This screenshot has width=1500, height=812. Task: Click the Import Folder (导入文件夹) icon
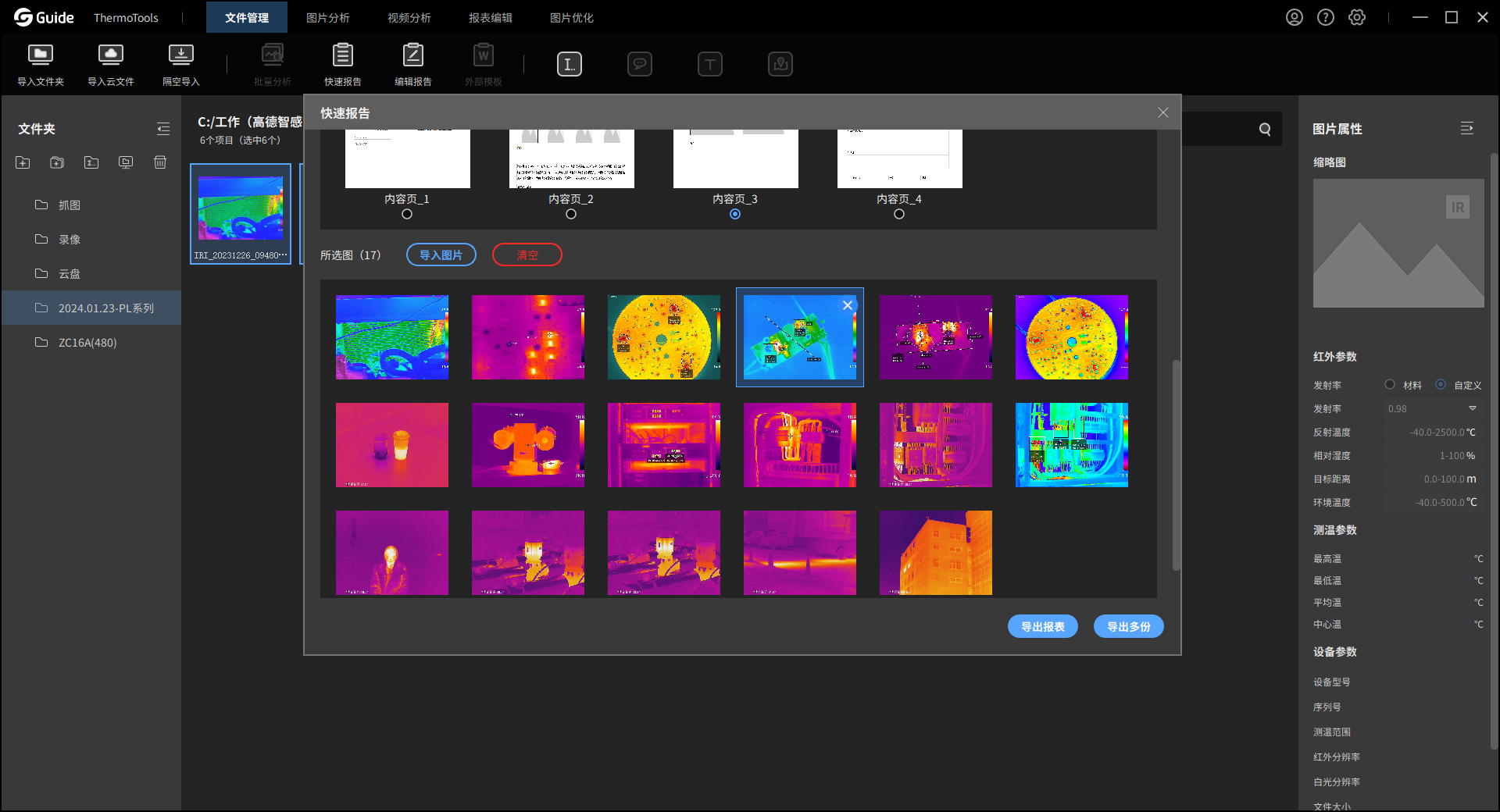tap(41, 55)
